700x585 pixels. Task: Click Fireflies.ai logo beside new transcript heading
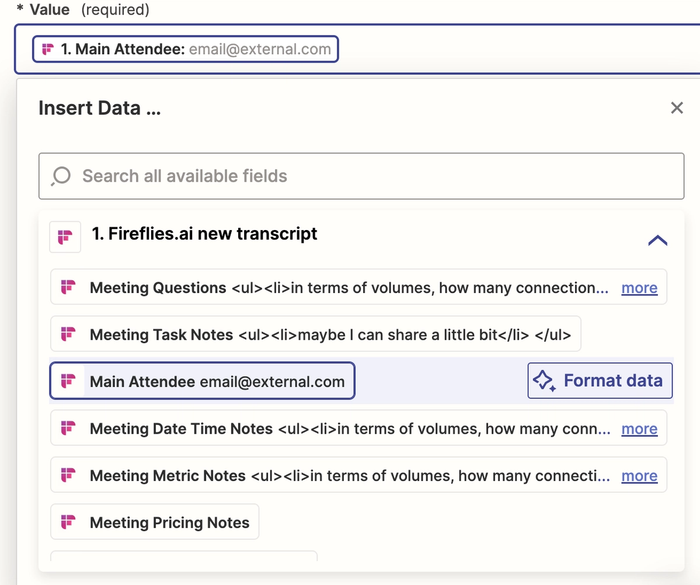(65, 237)
